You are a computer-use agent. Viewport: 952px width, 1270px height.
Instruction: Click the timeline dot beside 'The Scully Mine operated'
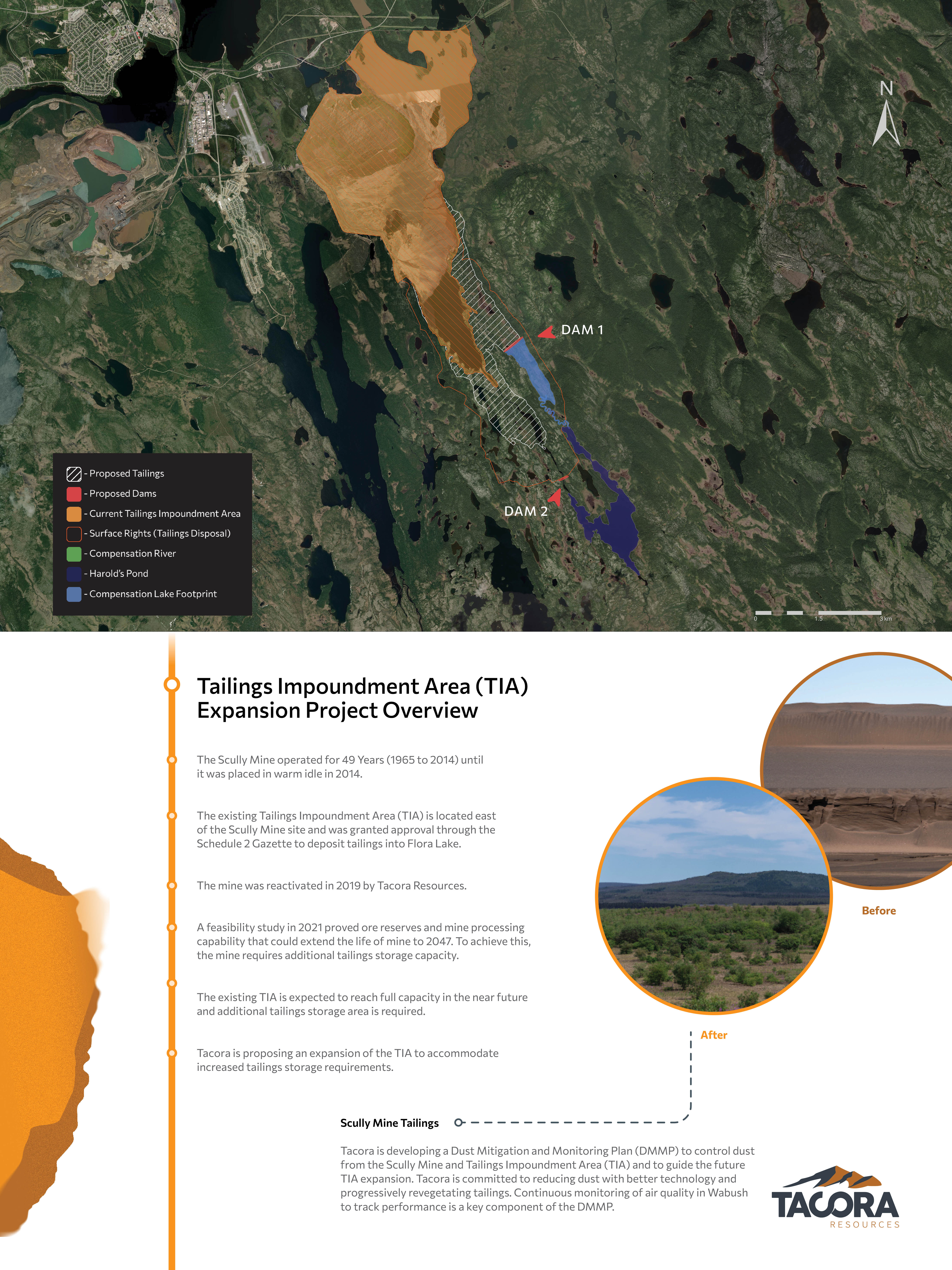(x=172, y=760)
